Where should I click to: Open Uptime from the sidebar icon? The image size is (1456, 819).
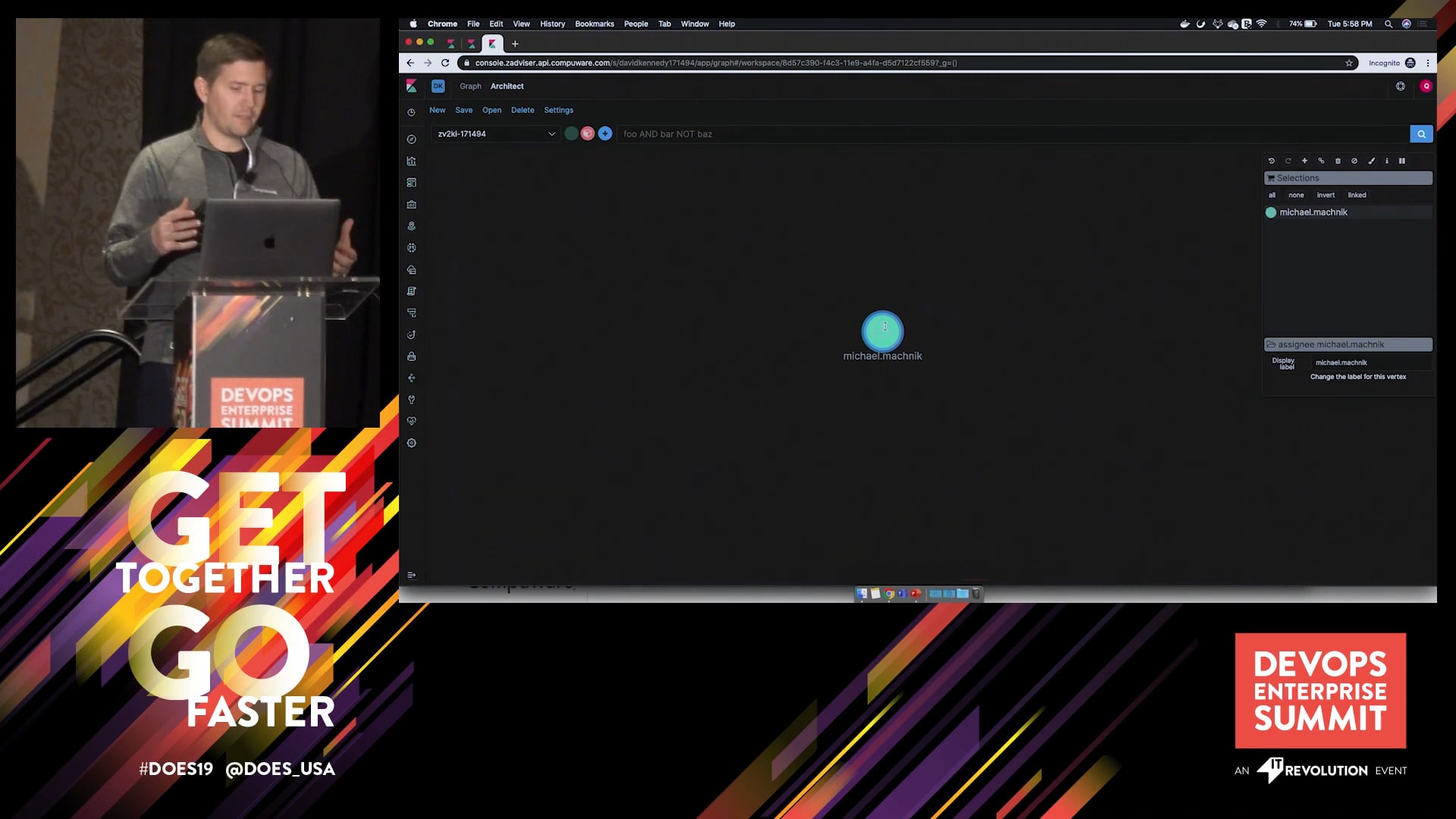(x=411, y=334)
